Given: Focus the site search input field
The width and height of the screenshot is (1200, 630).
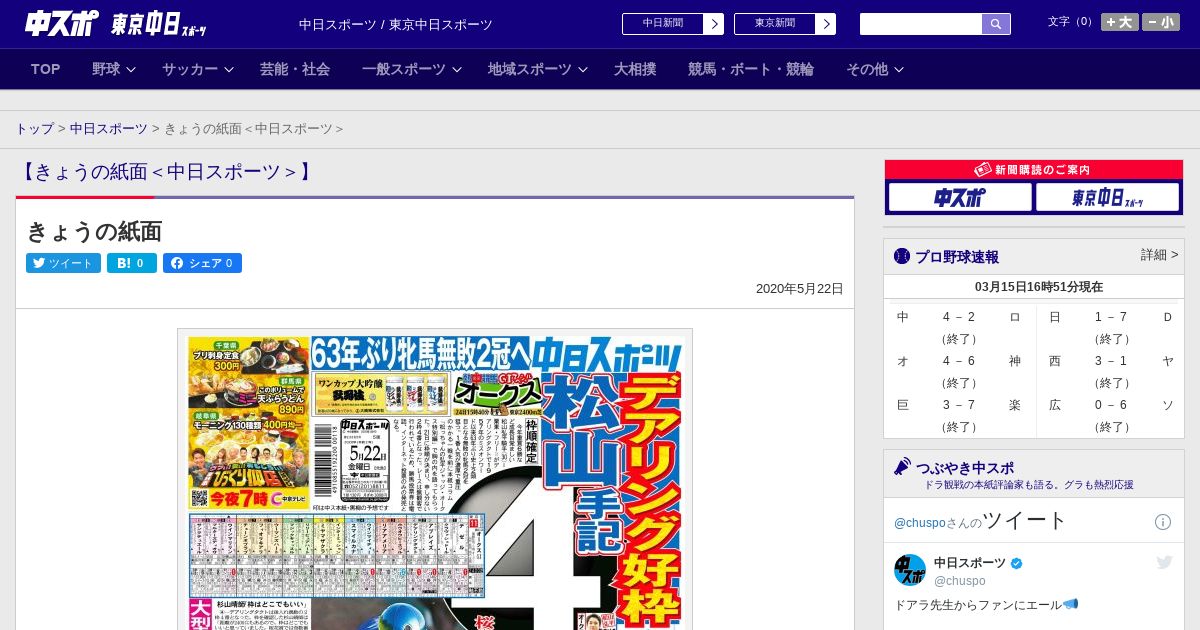Looking at the screenshot, I should [921, 24].
